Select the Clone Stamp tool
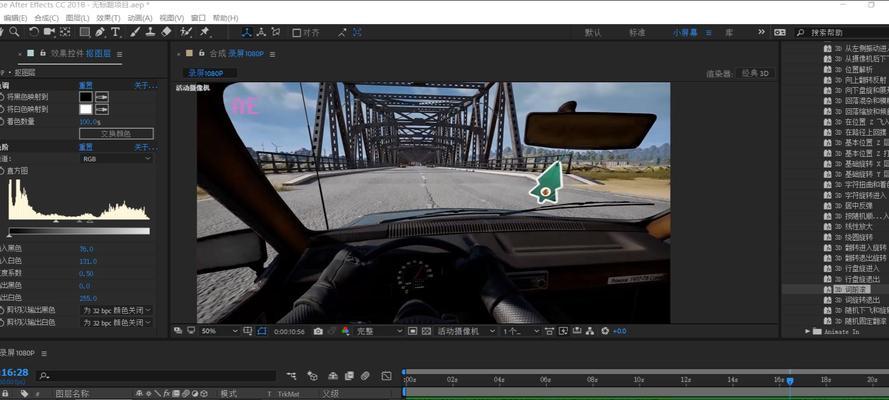This screenshot has width=889, height=400. tap(150, 32)
